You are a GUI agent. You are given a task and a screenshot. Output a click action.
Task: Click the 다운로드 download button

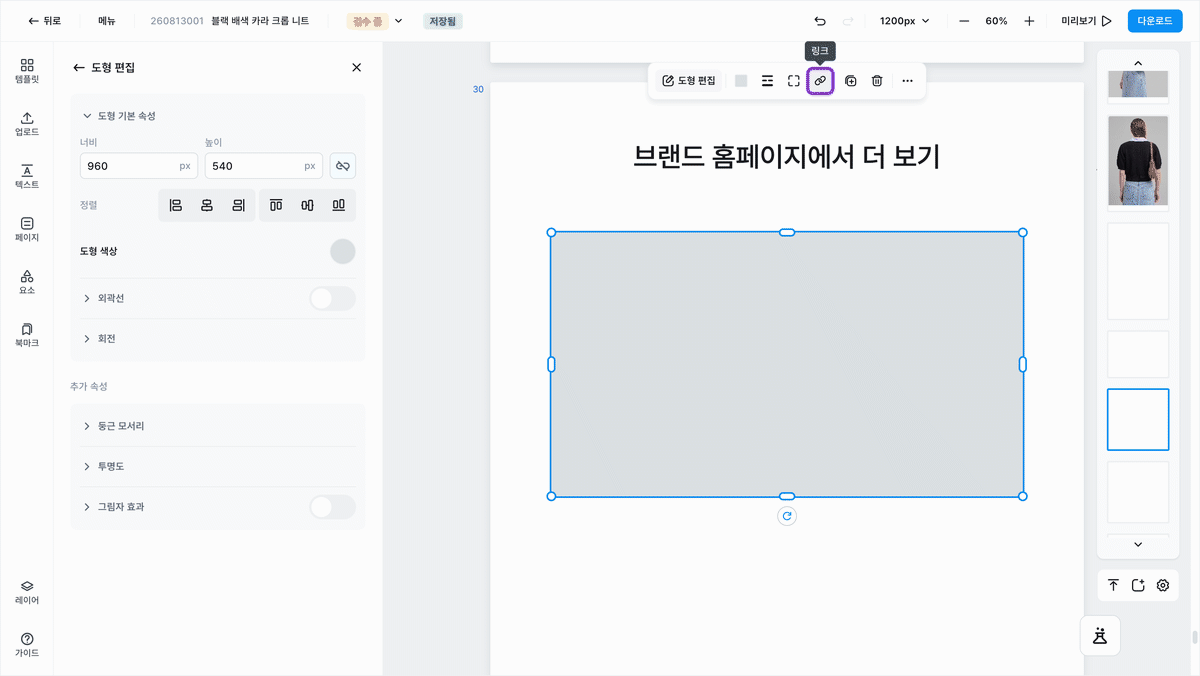[1154, 21]
